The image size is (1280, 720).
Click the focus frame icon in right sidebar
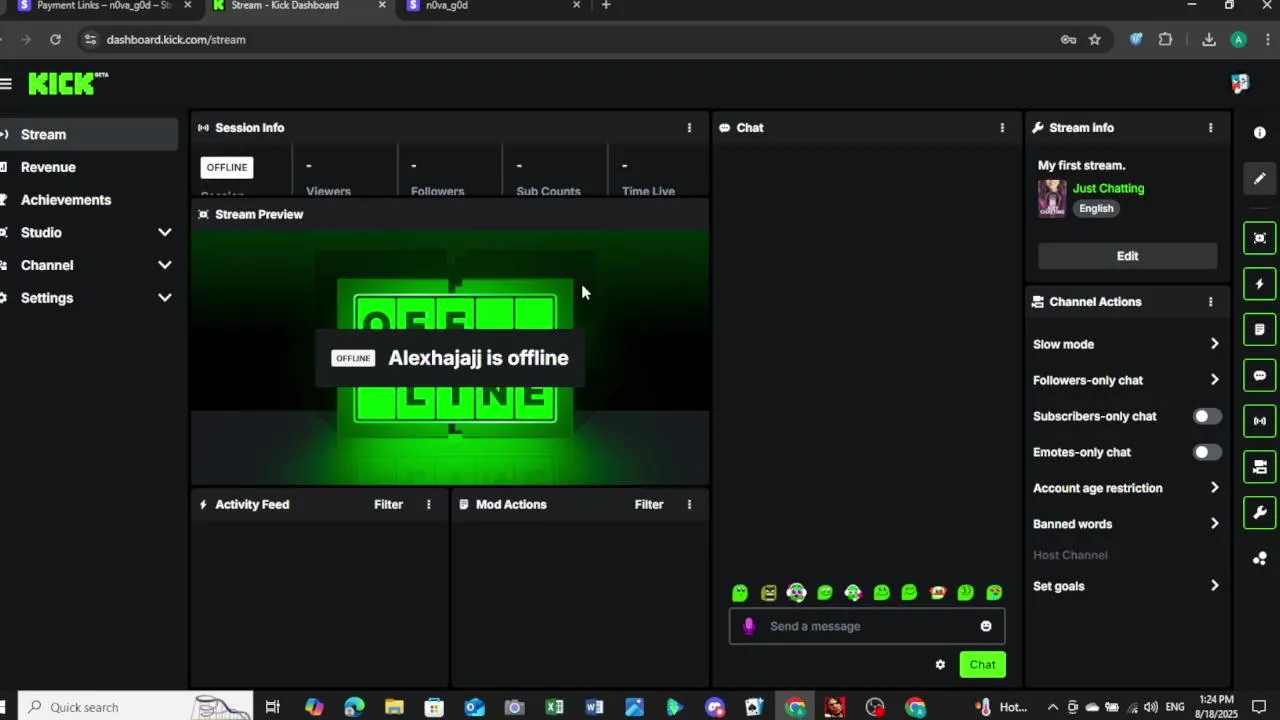(1259, 238)
